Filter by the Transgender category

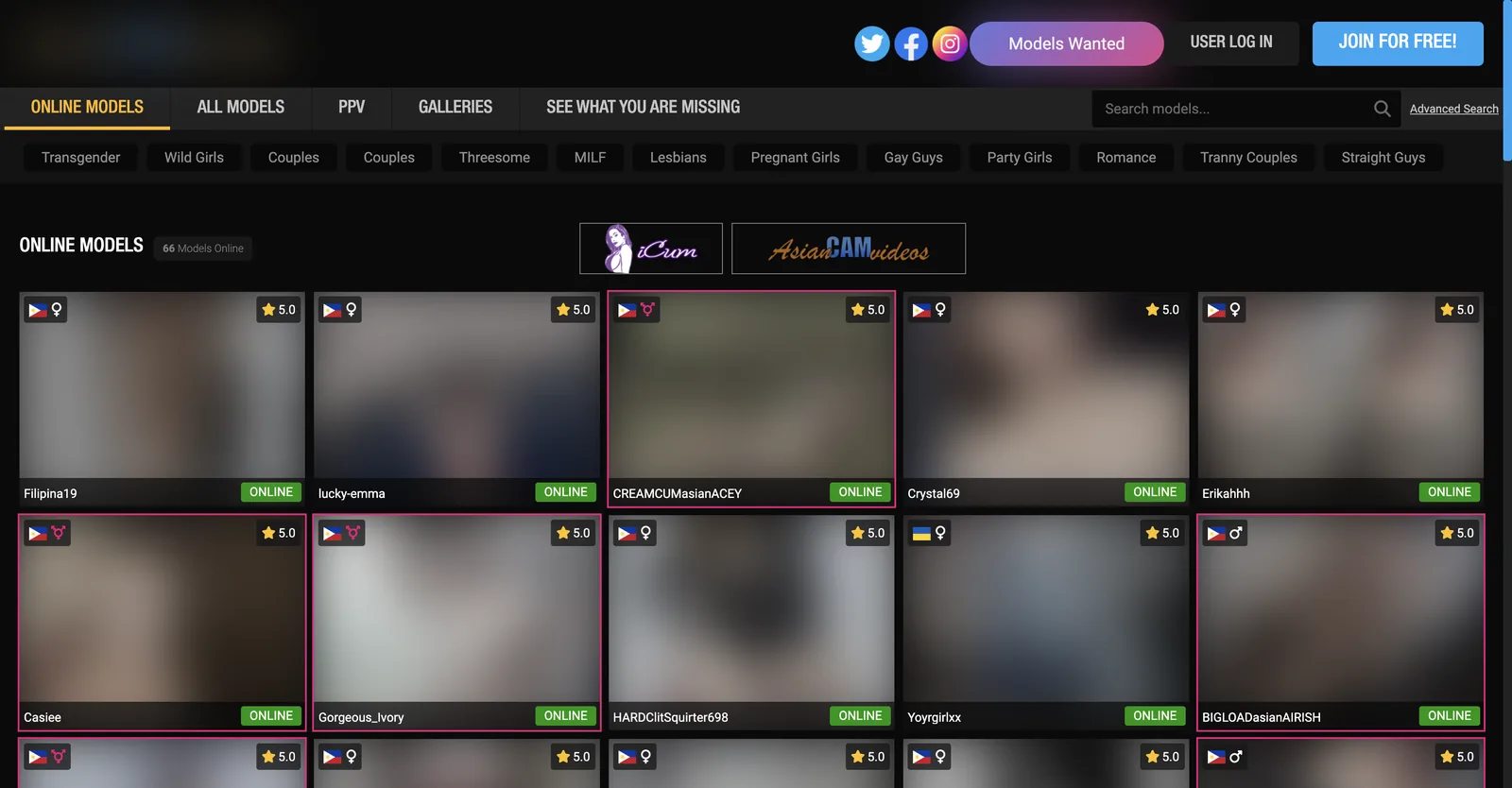click(x=80, y=158)
